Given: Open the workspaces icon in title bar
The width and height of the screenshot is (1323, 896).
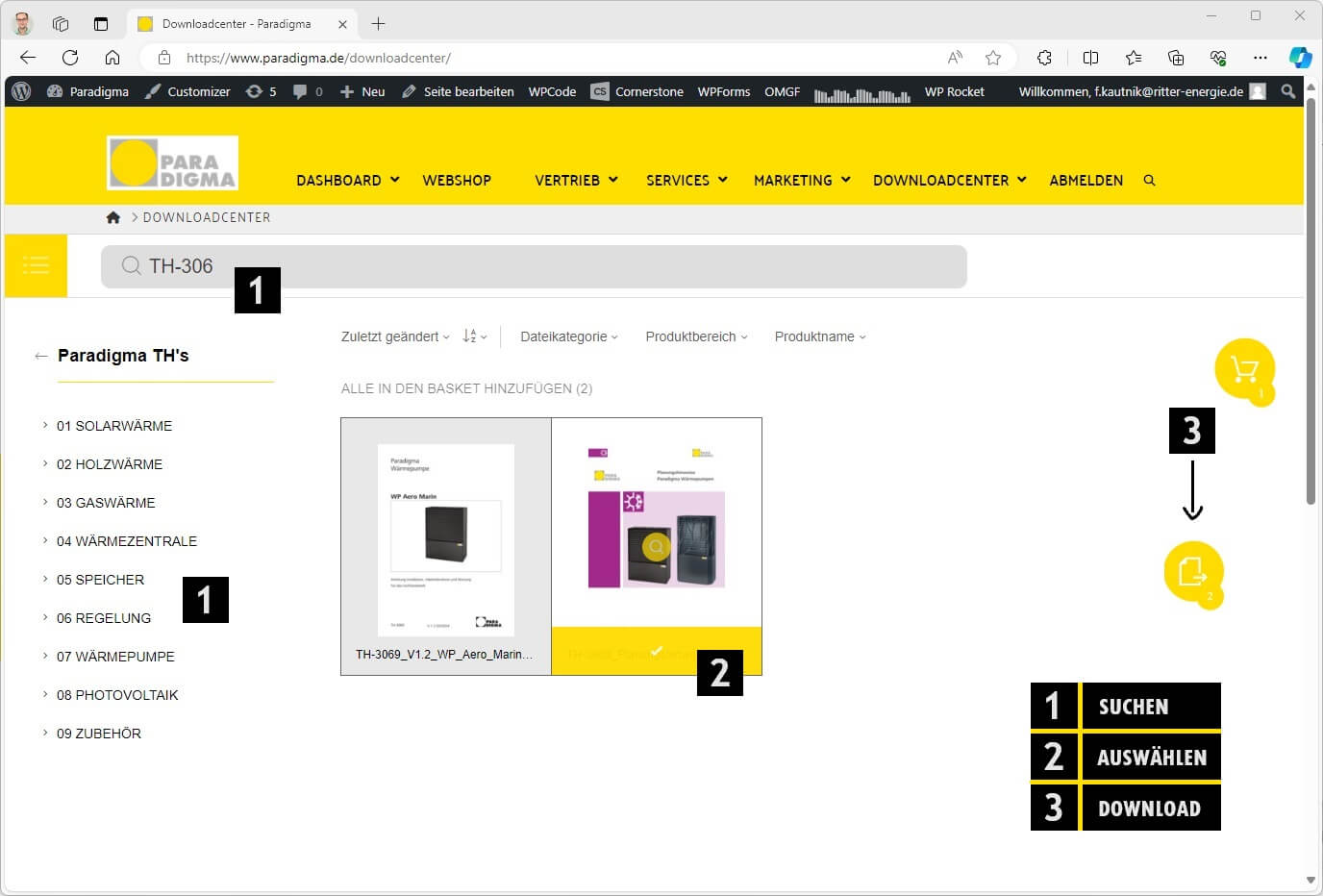Looking at the screenshot, I should [61, 24].
